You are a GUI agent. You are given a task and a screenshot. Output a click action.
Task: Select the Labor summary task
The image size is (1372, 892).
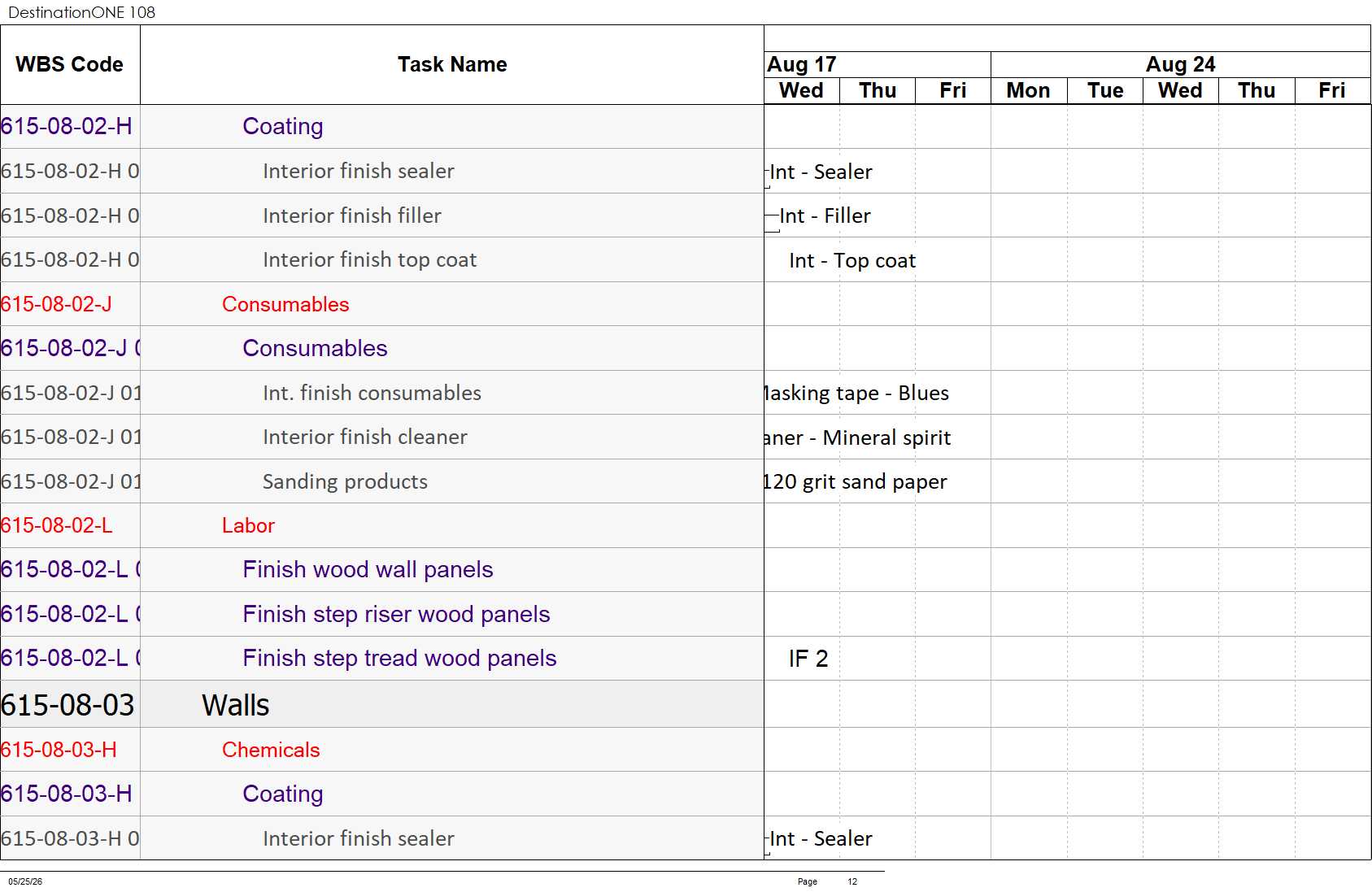248,525
